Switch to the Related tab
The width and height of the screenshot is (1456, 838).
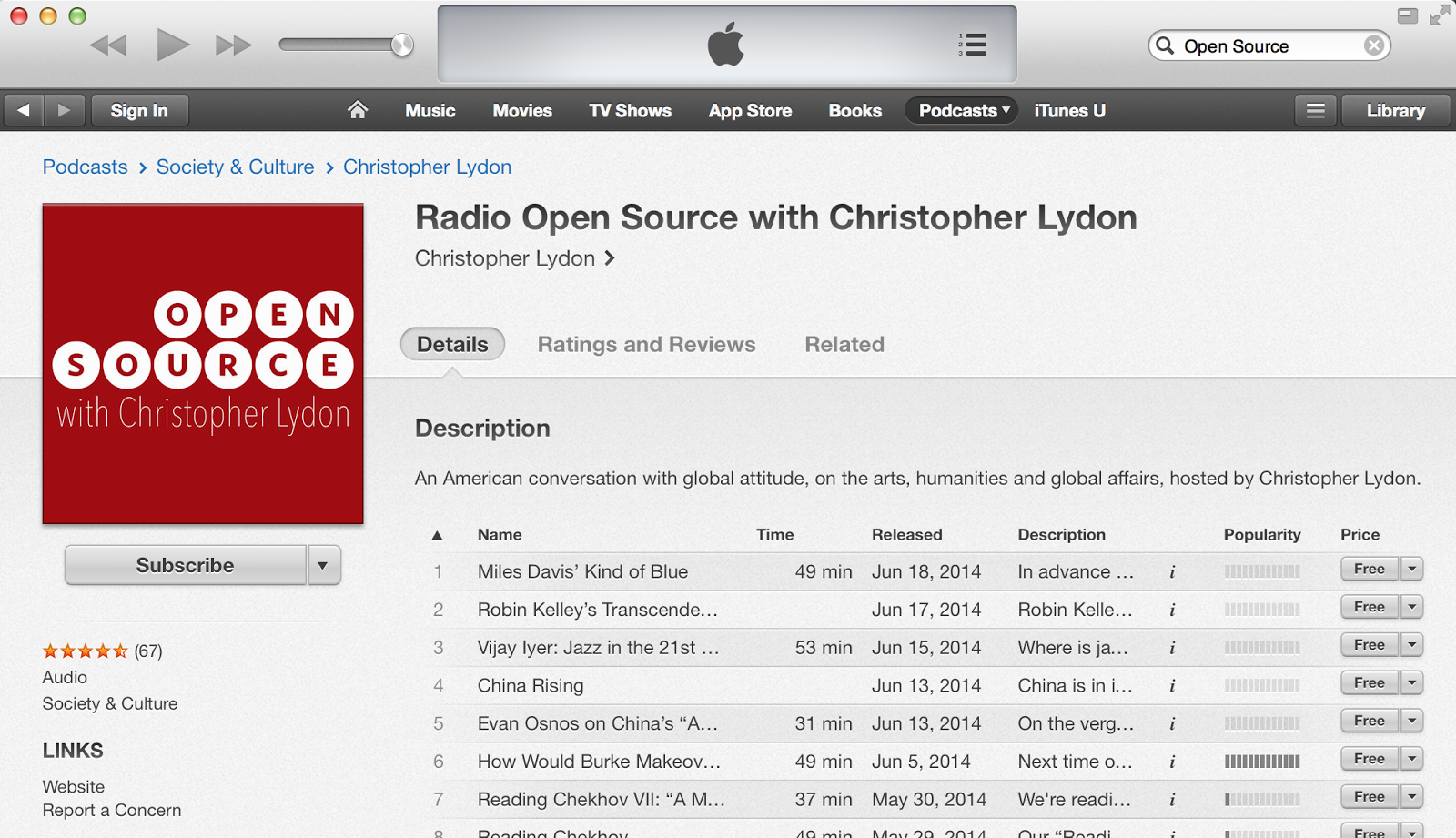[x=844, y=344]
